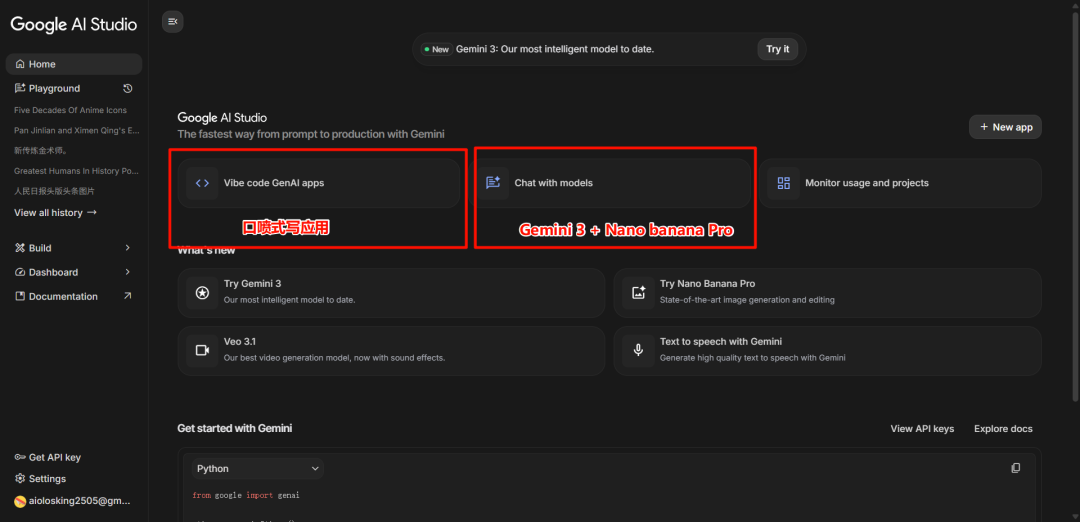Click the Home house icon in sidebar
Screen dimensions: 1080x522
click(20, 64)
